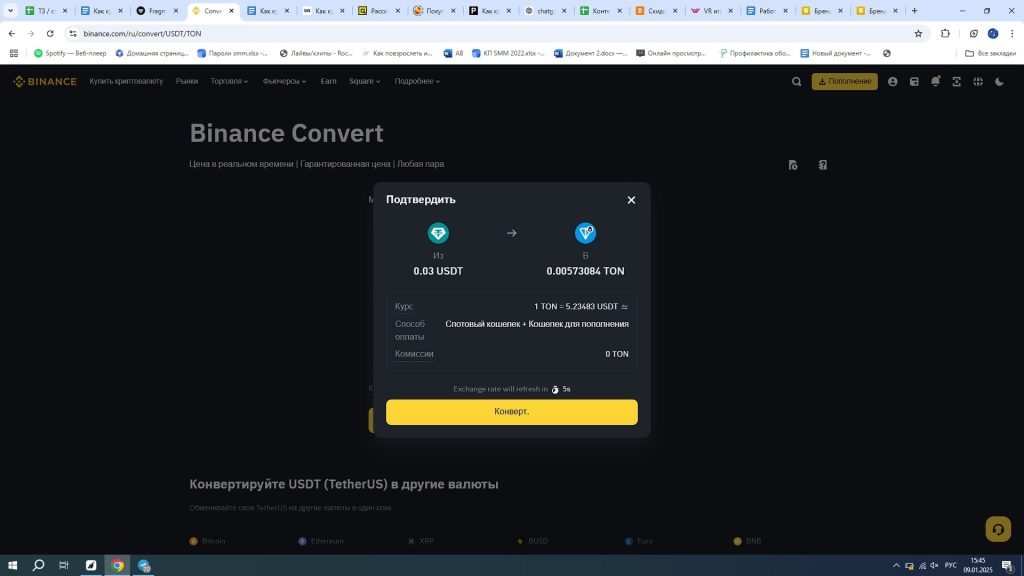Image resolution: width=1024 pixels, height=576 pixels.
Task: Click the BNB conversion link
Action: coord(747,541)
